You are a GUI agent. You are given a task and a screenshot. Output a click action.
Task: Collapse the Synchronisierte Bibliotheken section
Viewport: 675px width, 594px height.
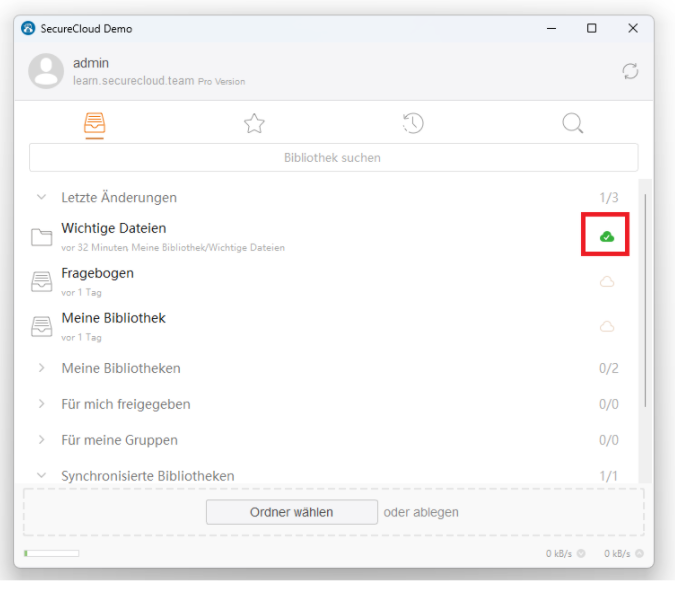pyautogui.click(x=41, y=475)
